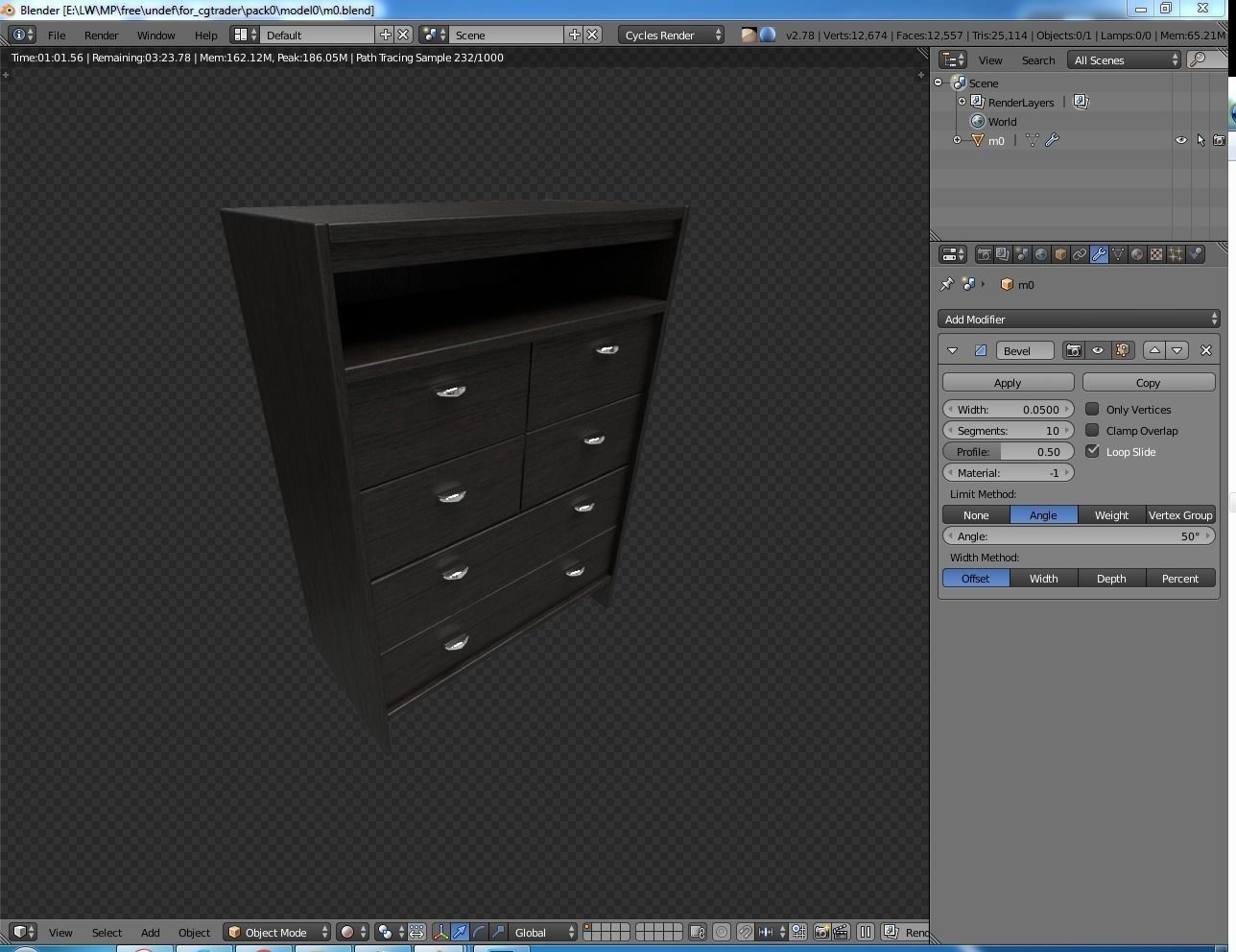Toggle Bevel modifier render camera button
The height and width of the screenshot is (952, 1236).
(1074, 350)
